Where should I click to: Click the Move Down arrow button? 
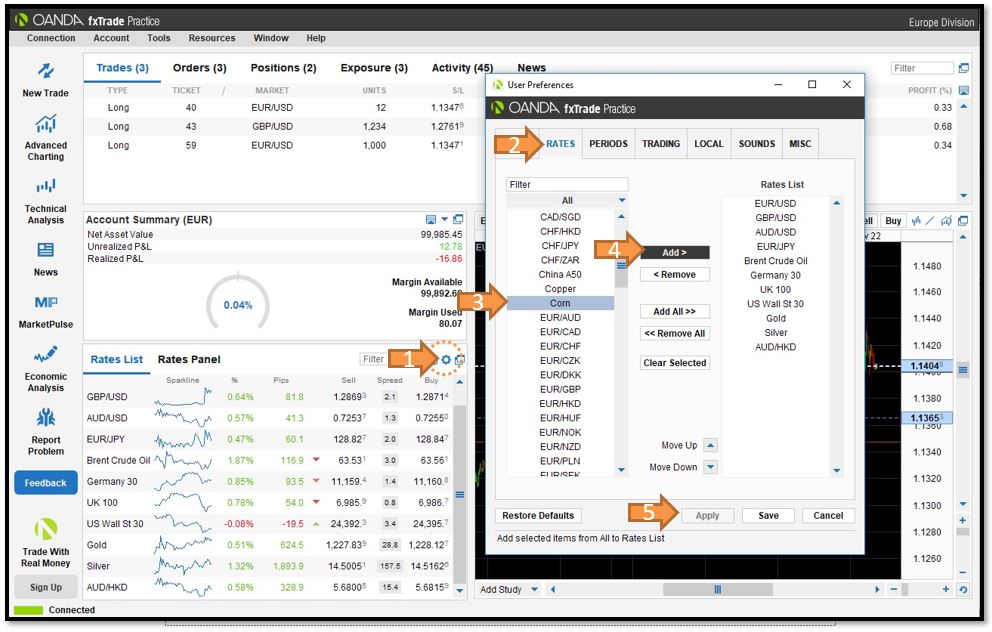(x=710, y=467)
